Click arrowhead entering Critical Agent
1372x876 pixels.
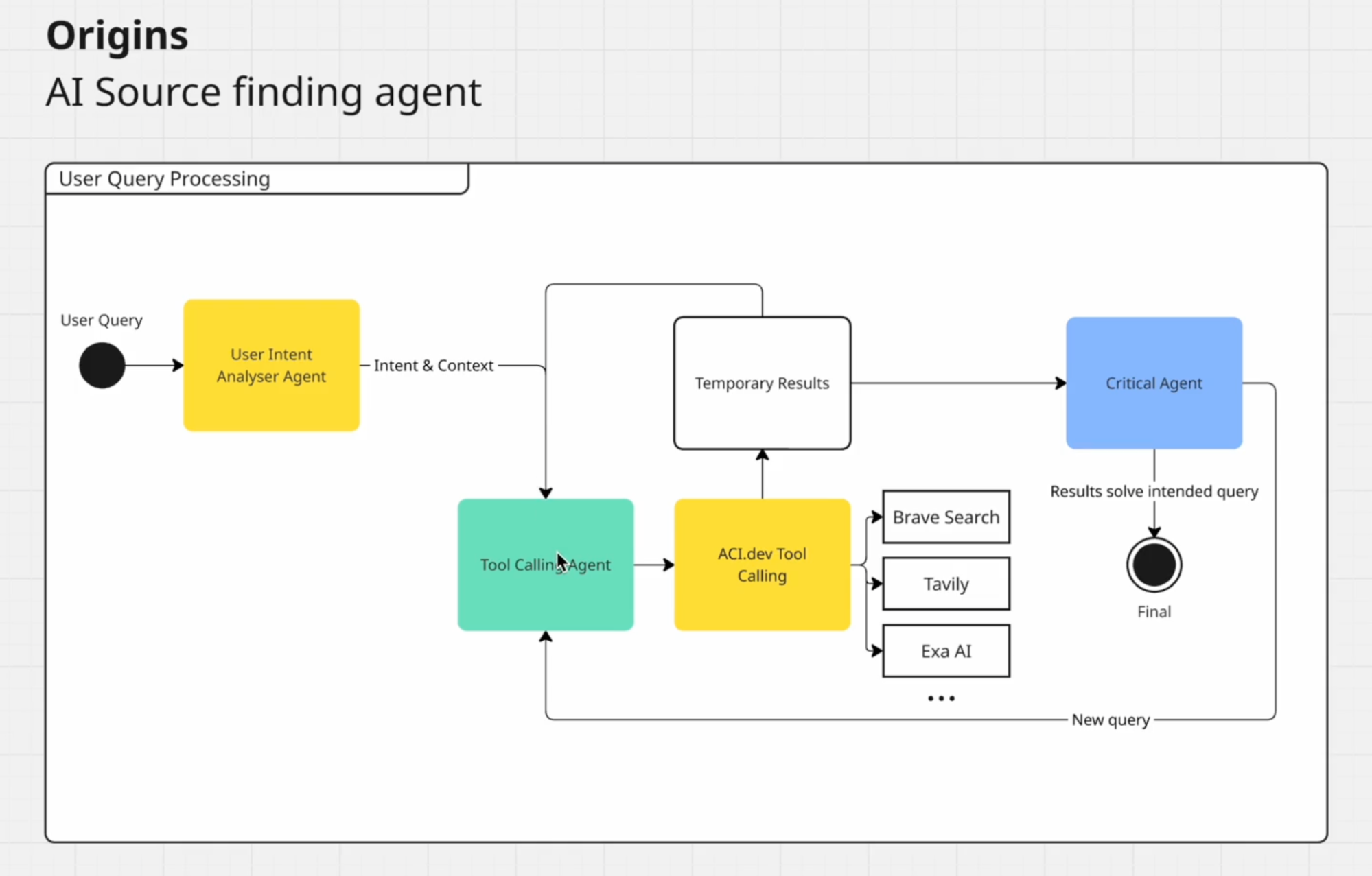click(1060, 383)
